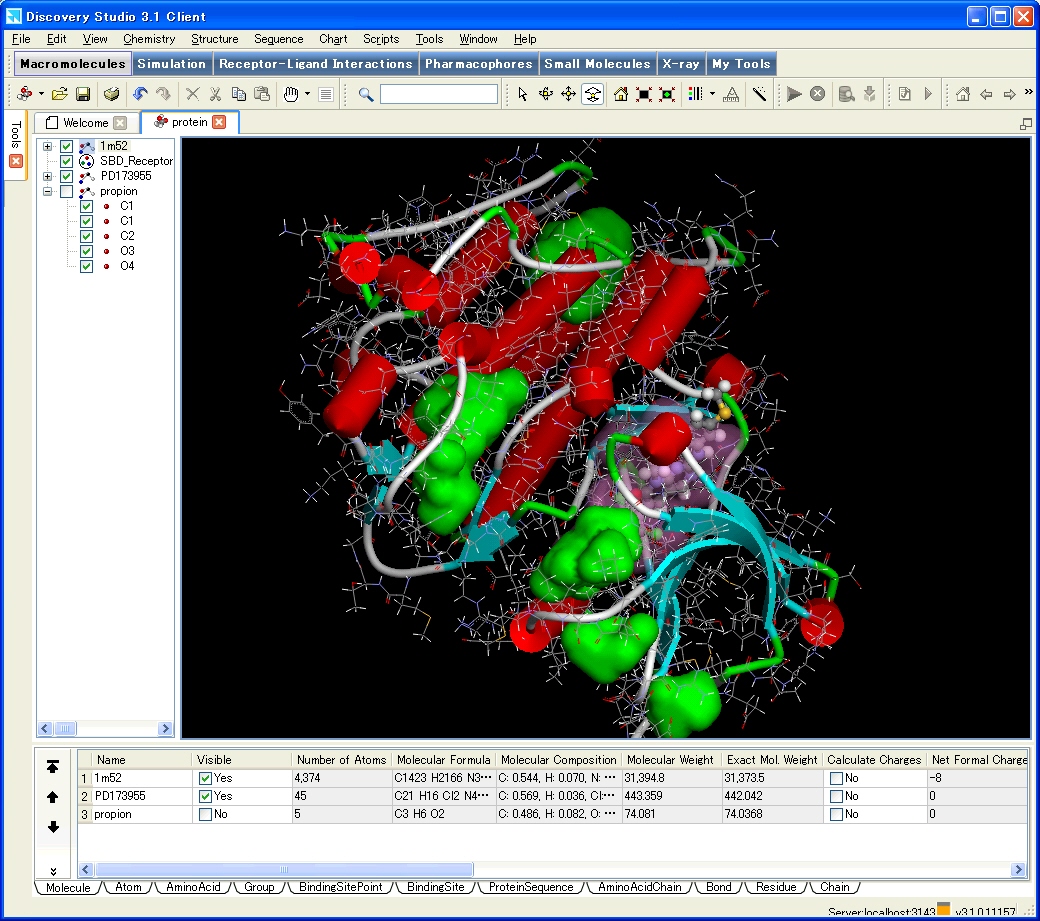Click the navigate back arrow icon
The width and height of the screenshot is (1040, 921).
tap(986, 94)
